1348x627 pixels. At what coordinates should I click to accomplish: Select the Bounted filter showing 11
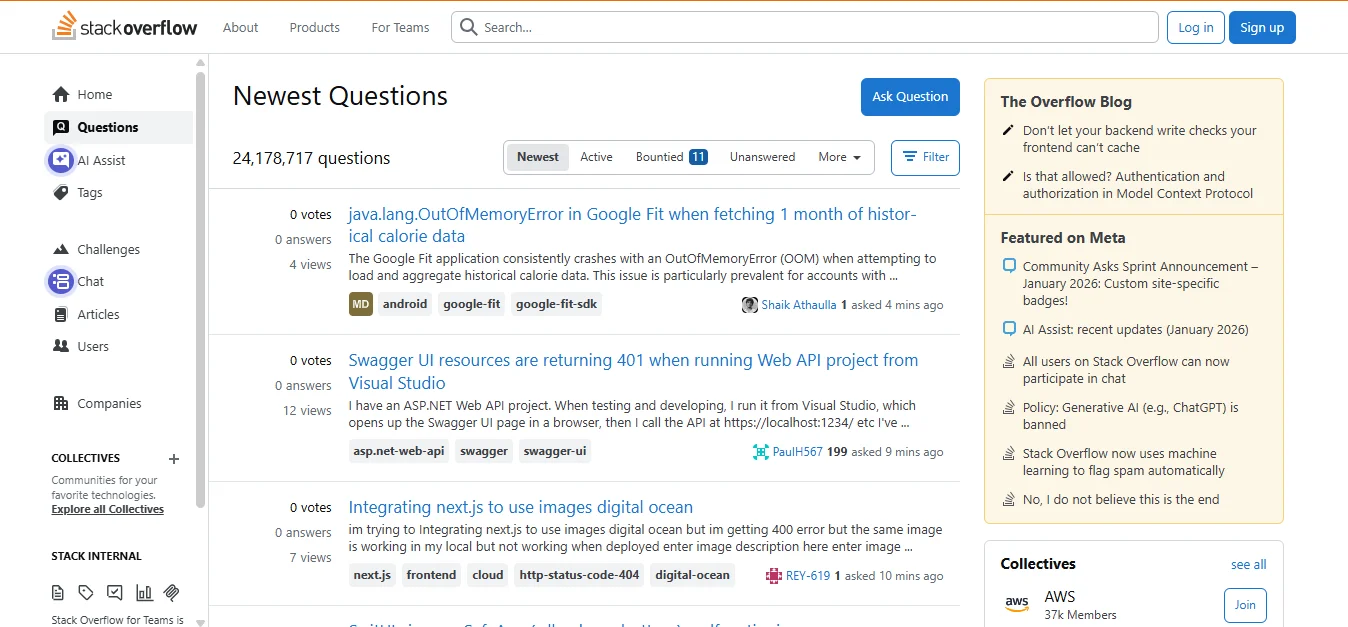coord(658,157)
